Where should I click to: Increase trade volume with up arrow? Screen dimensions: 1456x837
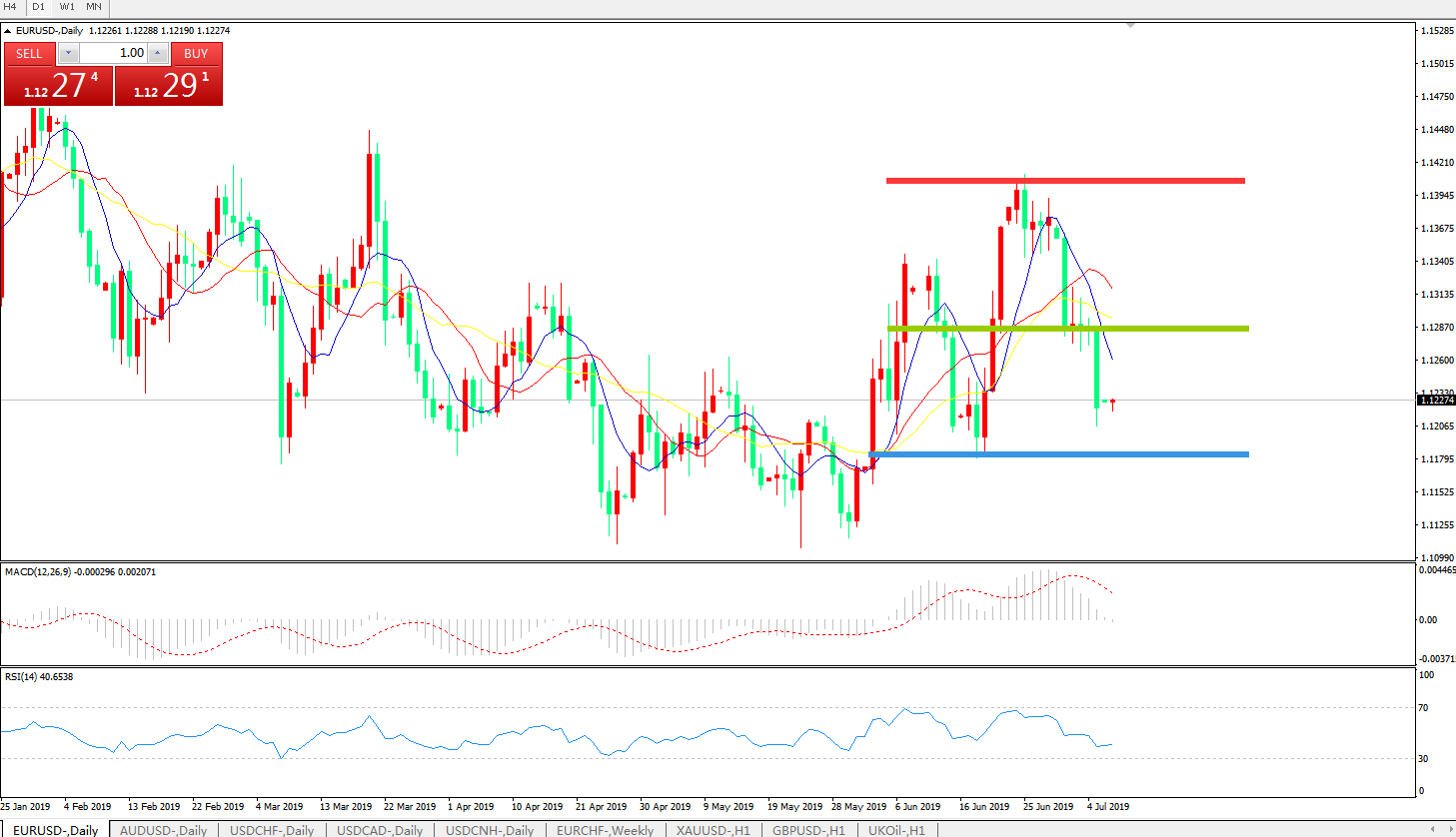click(x=157, y=54)
